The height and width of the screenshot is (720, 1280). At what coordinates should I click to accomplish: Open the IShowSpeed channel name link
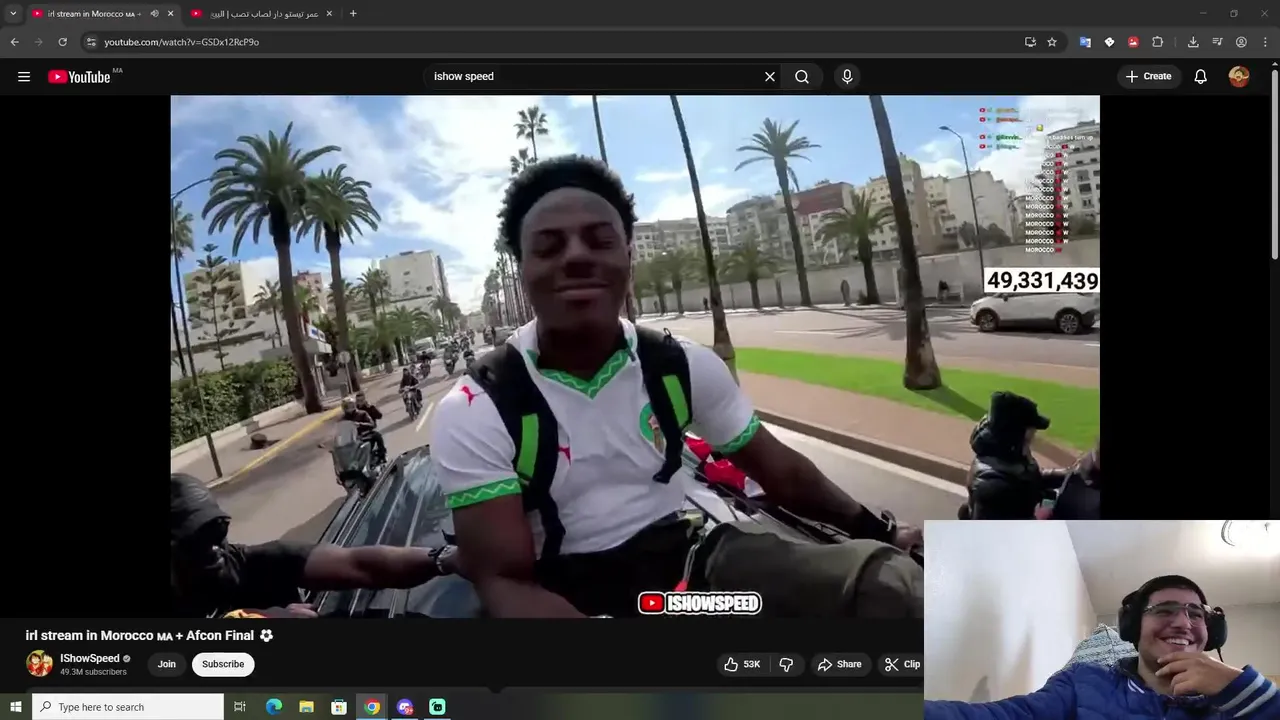pos(90,658)
